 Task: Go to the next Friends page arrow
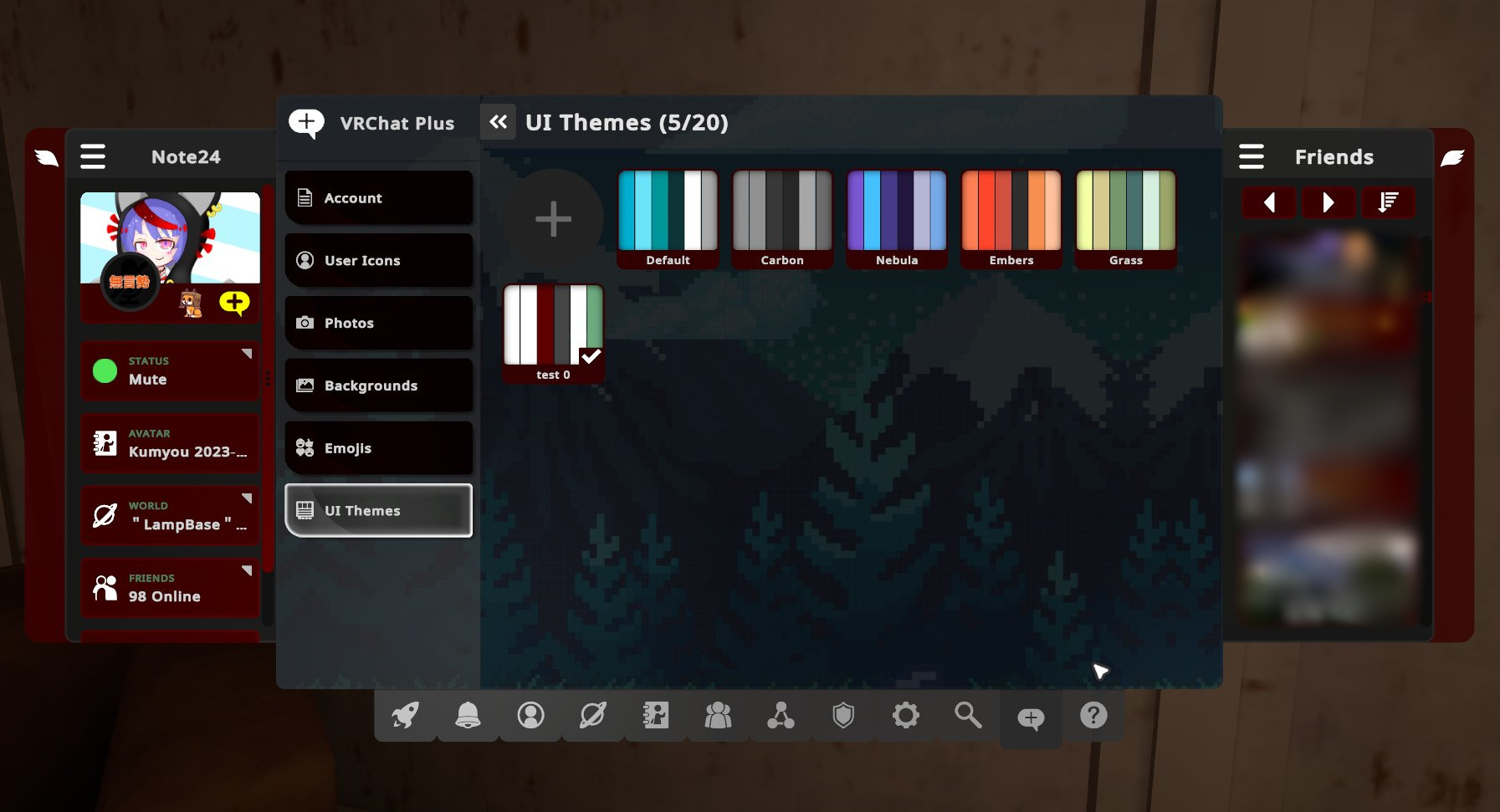tap(1328, 202)
